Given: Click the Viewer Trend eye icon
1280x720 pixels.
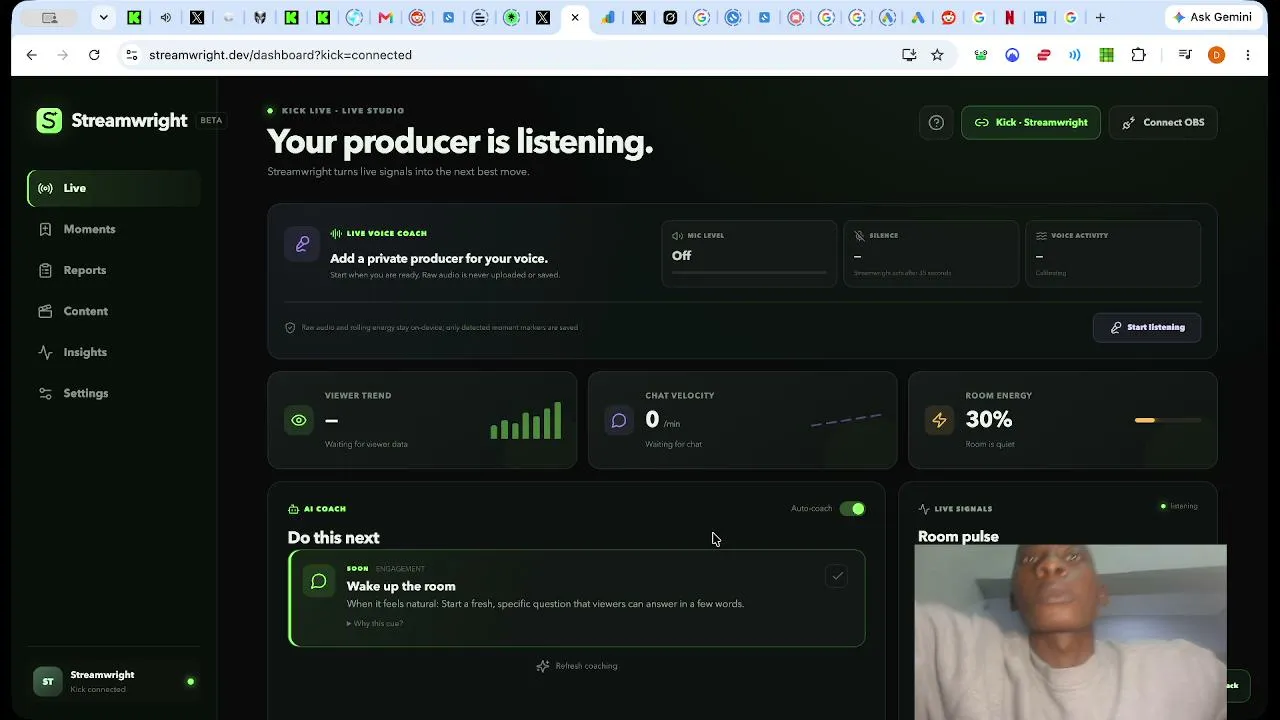Looking at the screenshot, I should (x=299, y=420).
